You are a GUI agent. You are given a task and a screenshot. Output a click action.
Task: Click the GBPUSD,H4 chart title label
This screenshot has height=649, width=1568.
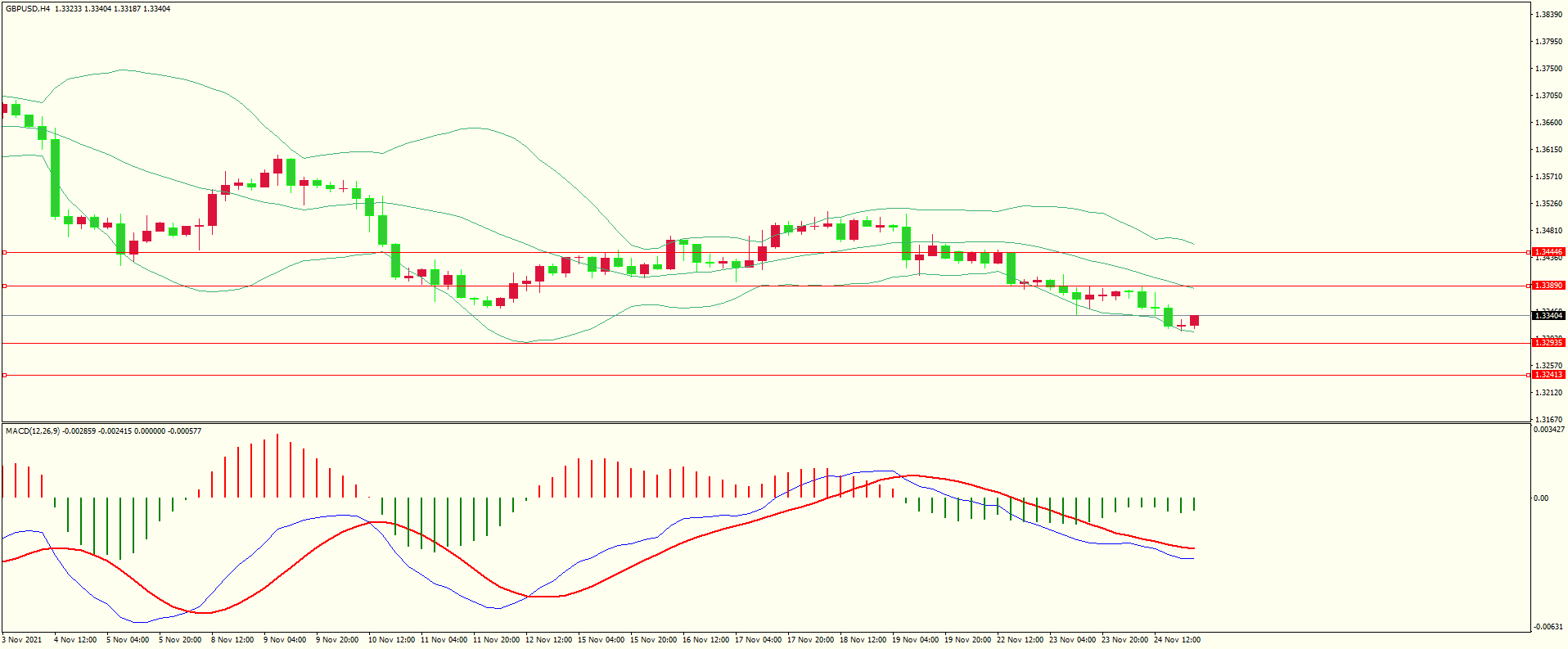point(27,9)
